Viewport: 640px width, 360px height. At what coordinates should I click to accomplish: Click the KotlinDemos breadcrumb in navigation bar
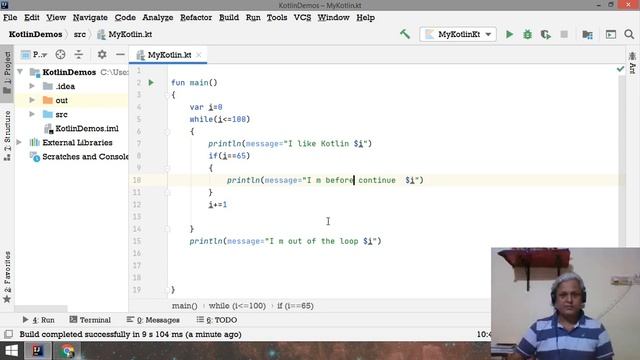coord(36,34)
